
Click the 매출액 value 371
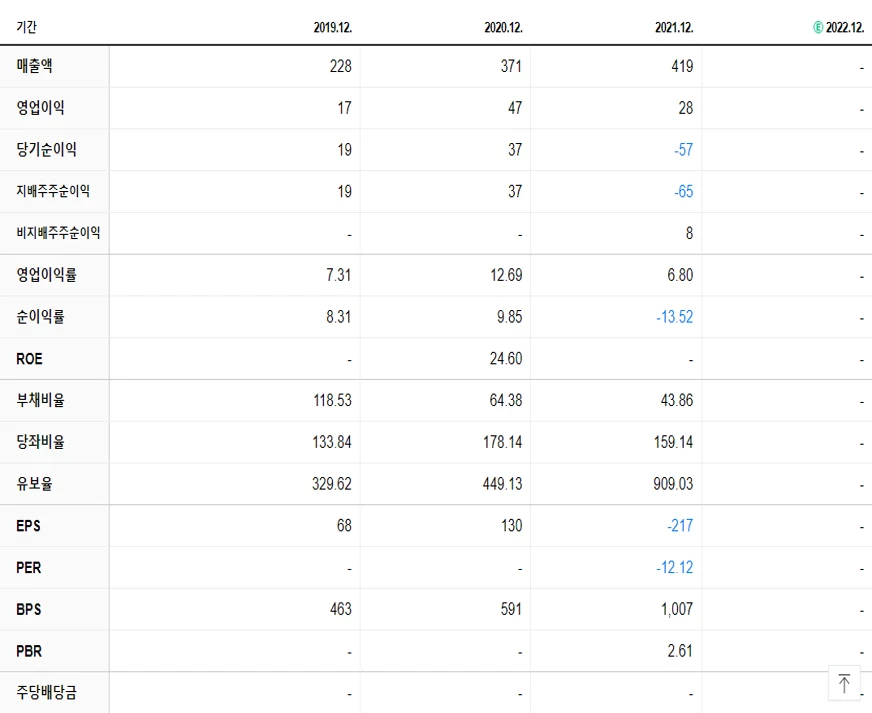pyautogui.click(x=511, y=66)
